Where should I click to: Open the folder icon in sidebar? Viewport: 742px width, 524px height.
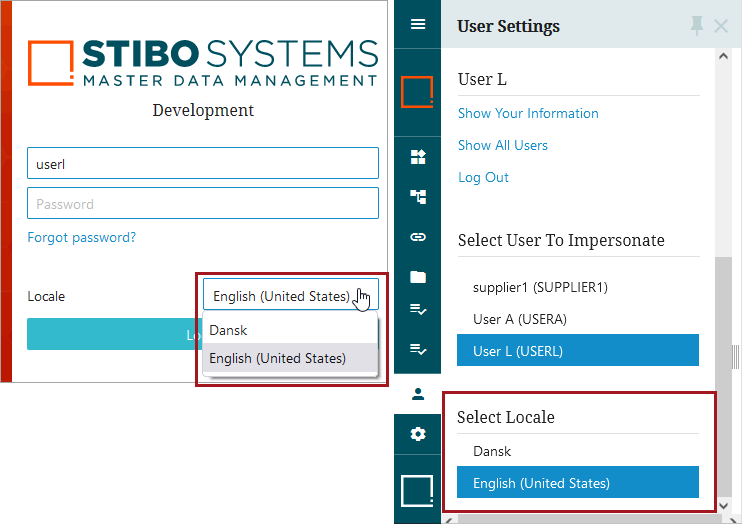coord(417,276)
